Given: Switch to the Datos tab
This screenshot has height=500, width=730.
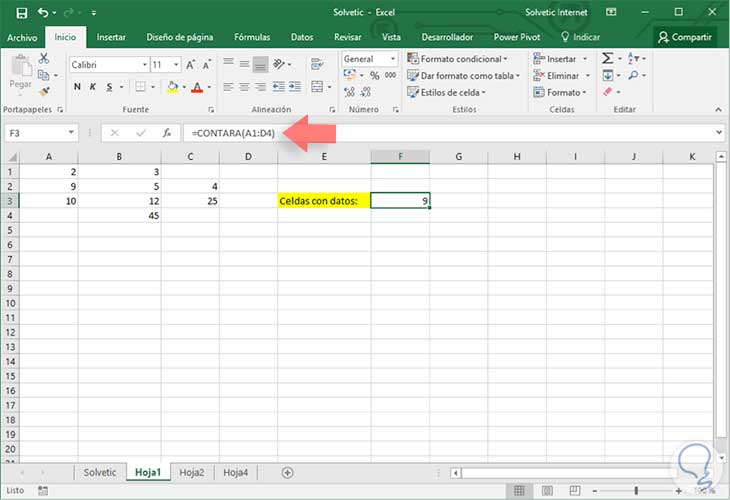Looking at the screenshot, I should tap(302, 37).
